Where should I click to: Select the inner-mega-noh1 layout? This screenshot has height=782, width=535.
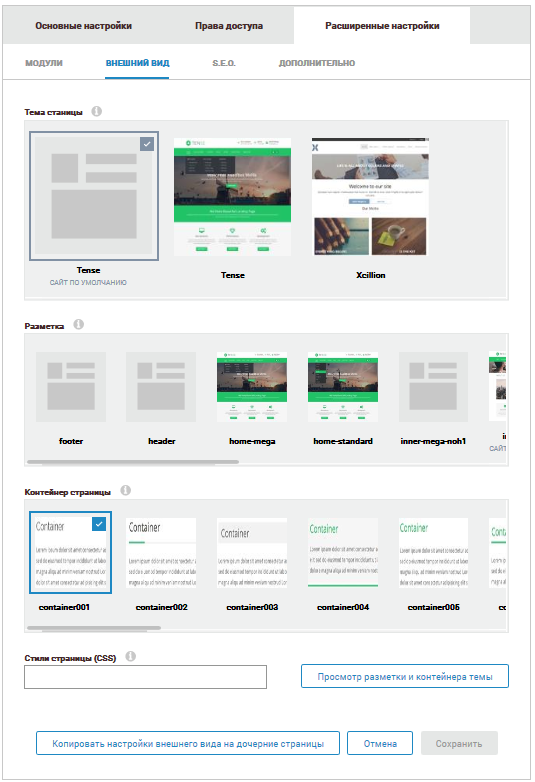(433, 387)
